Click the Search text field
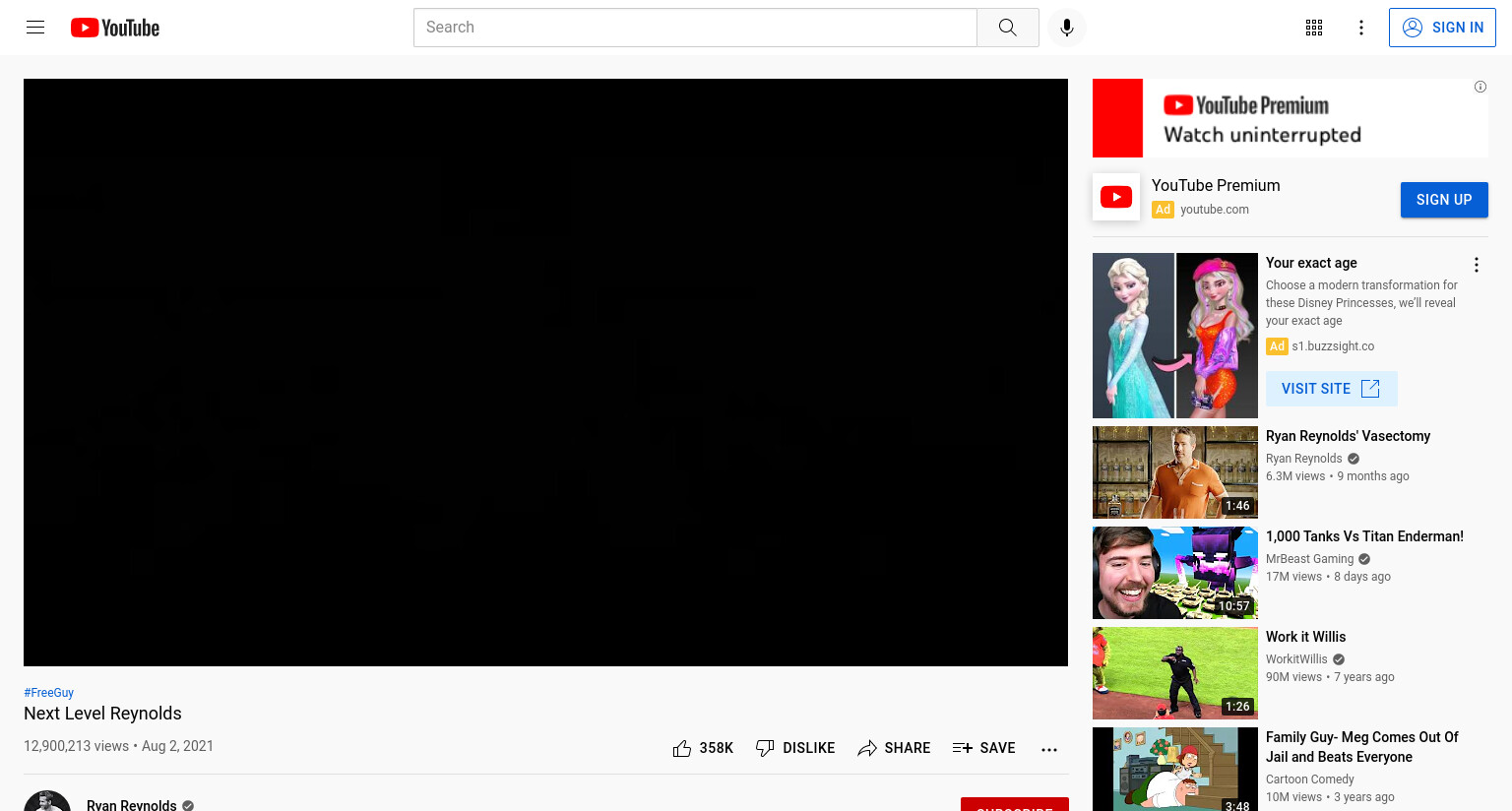 (695, 28)
